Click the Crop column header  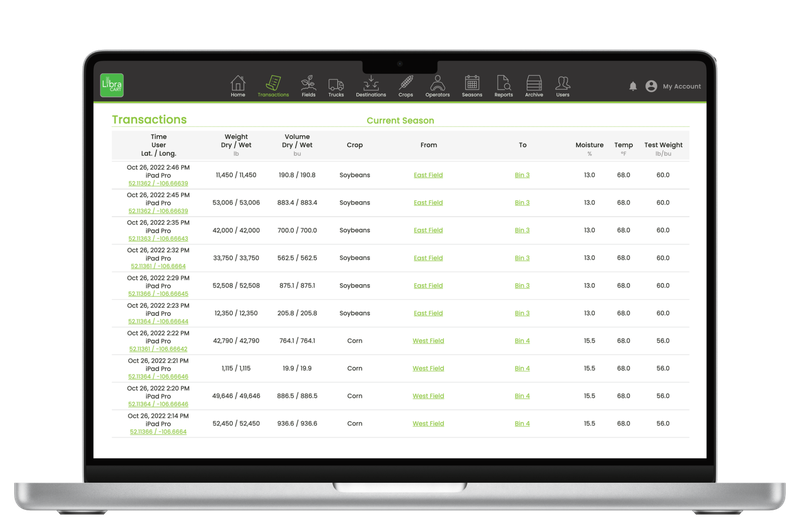click(355, 145)
